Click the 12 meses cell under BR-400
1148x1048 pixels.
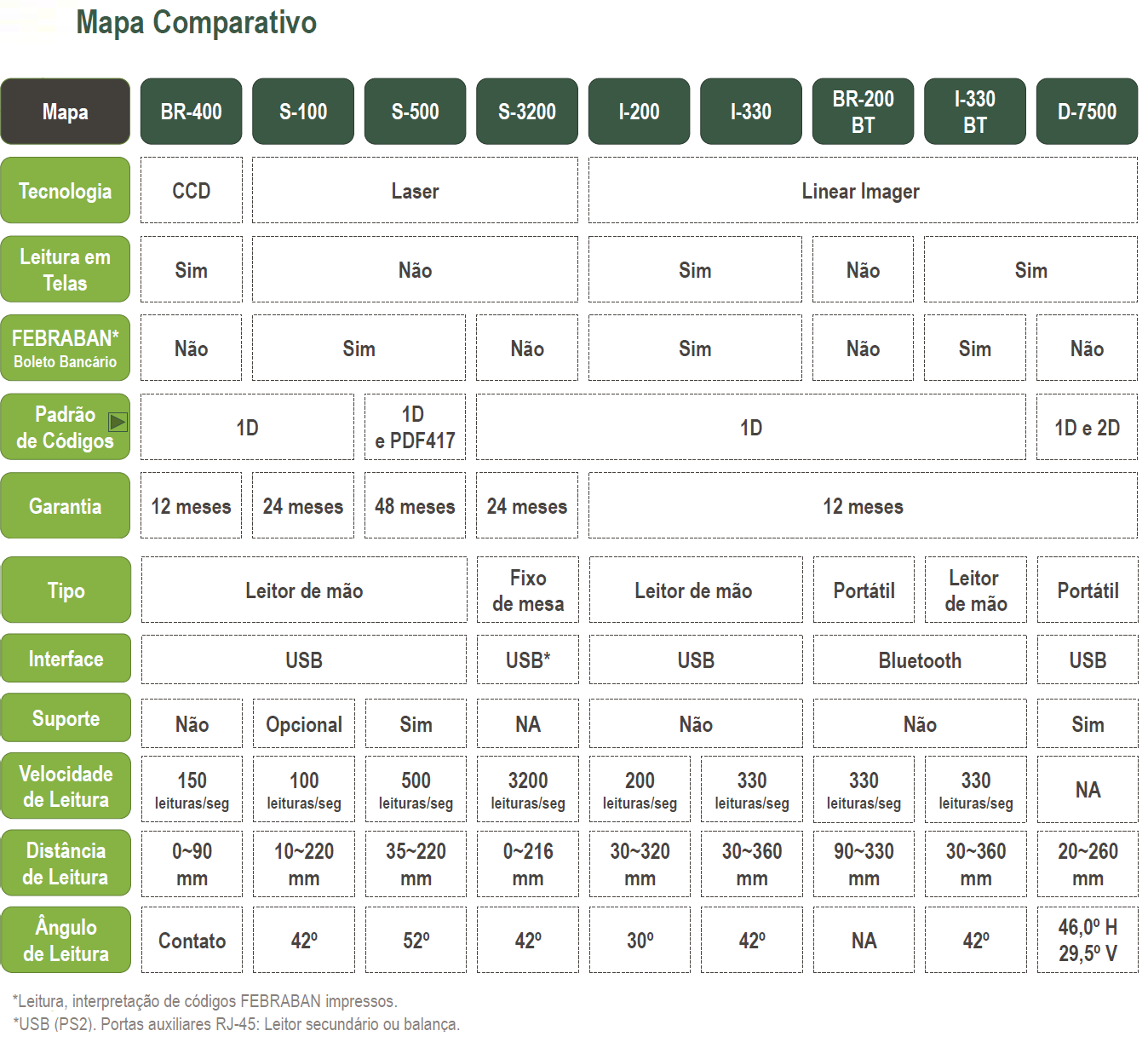coord(192,505)
